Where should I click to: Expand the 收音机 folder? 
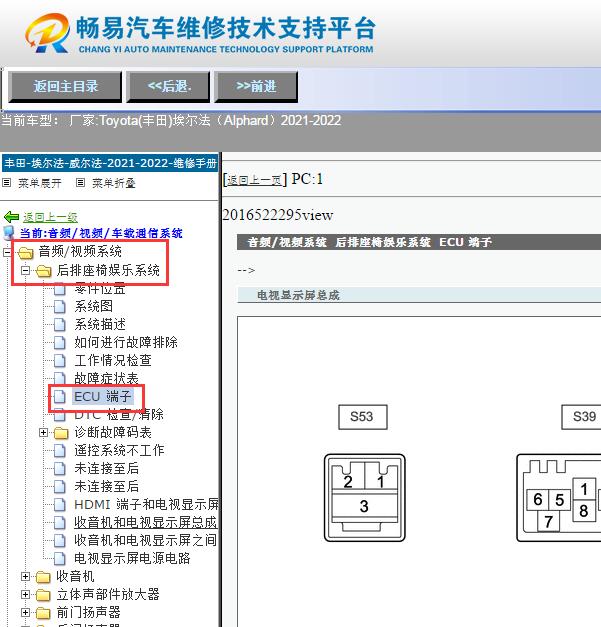click(25, 577)
